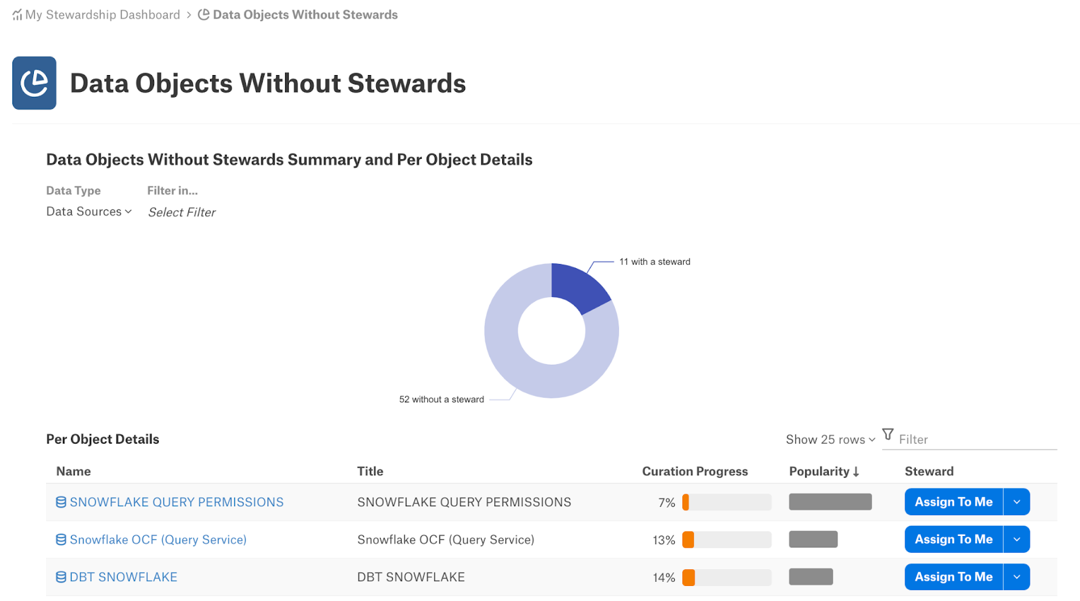Click the SNOWFLAKE QUERY PERMISSIONS title cell
Image resolution: width=1080 pixels, height=601 pixels.
point(464,503)
